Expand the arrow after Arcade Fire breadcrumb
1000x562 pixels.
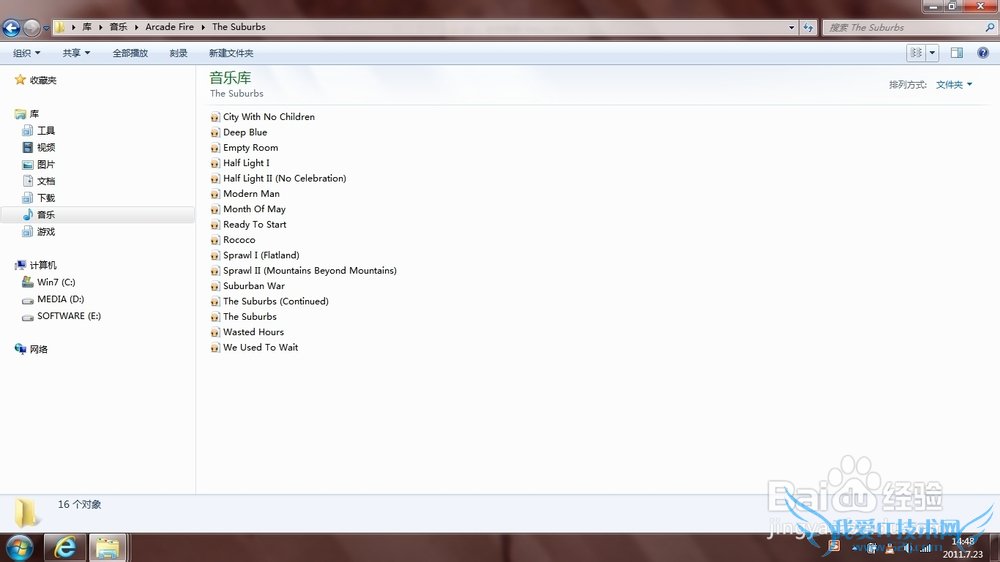tap(203, 27)
